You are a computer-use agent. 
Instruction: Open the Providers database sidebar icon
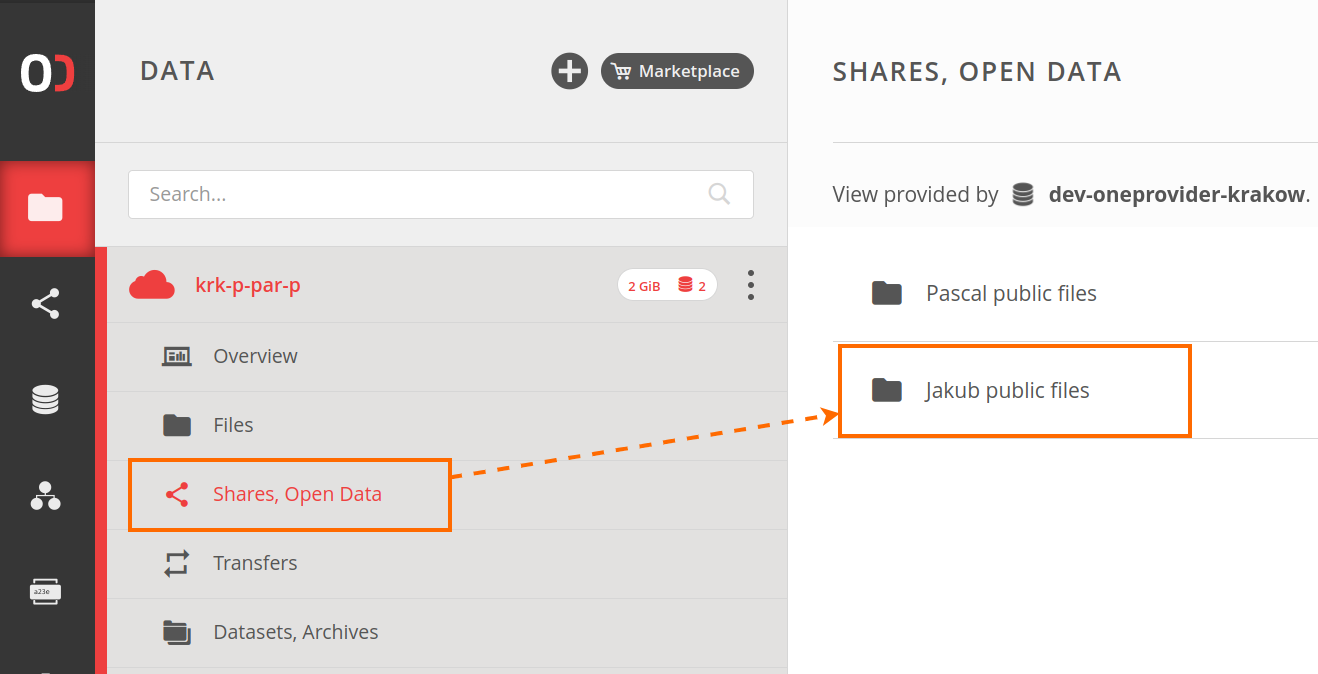tap(46, 400)
